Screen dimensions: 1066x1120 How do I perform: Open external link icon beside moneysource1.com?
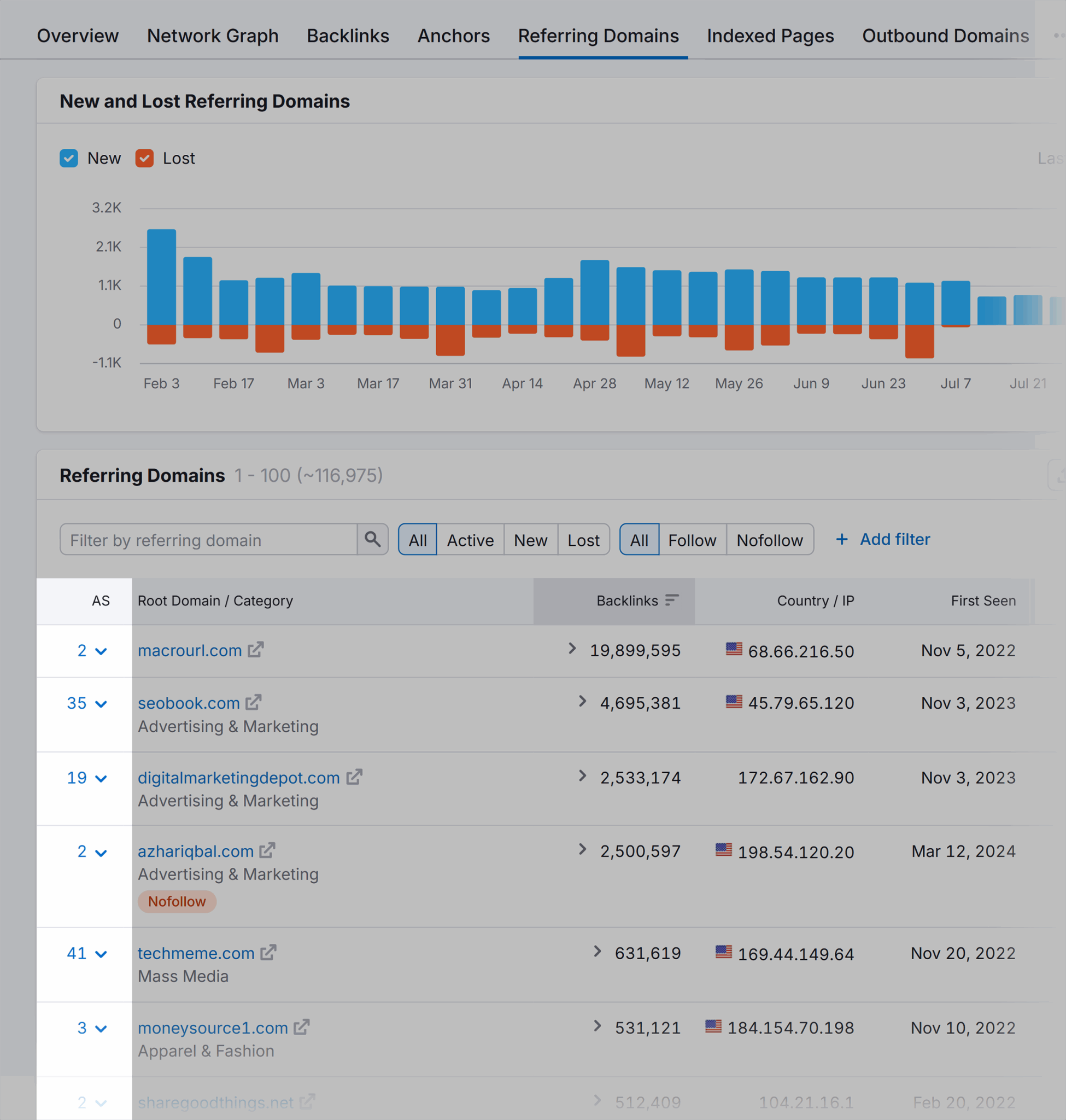301,1027
